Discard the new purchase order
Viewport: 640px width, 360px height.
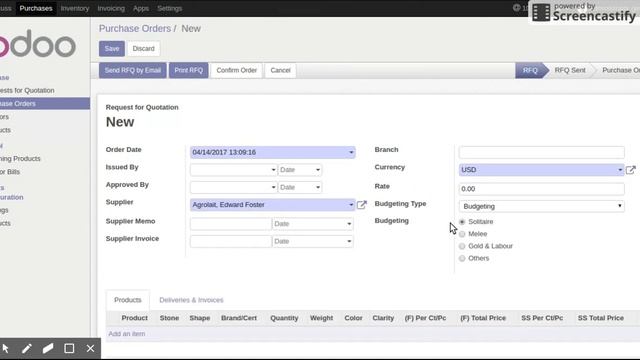(144, 49)
